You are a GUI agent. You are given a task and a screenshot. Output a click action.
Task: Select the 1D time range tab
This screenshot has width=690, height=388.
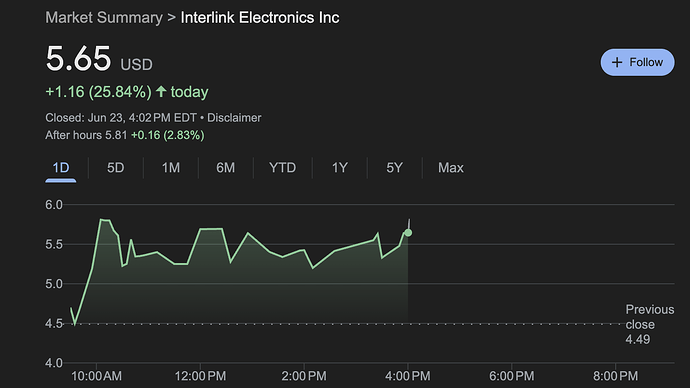click(x=61, y=168)
